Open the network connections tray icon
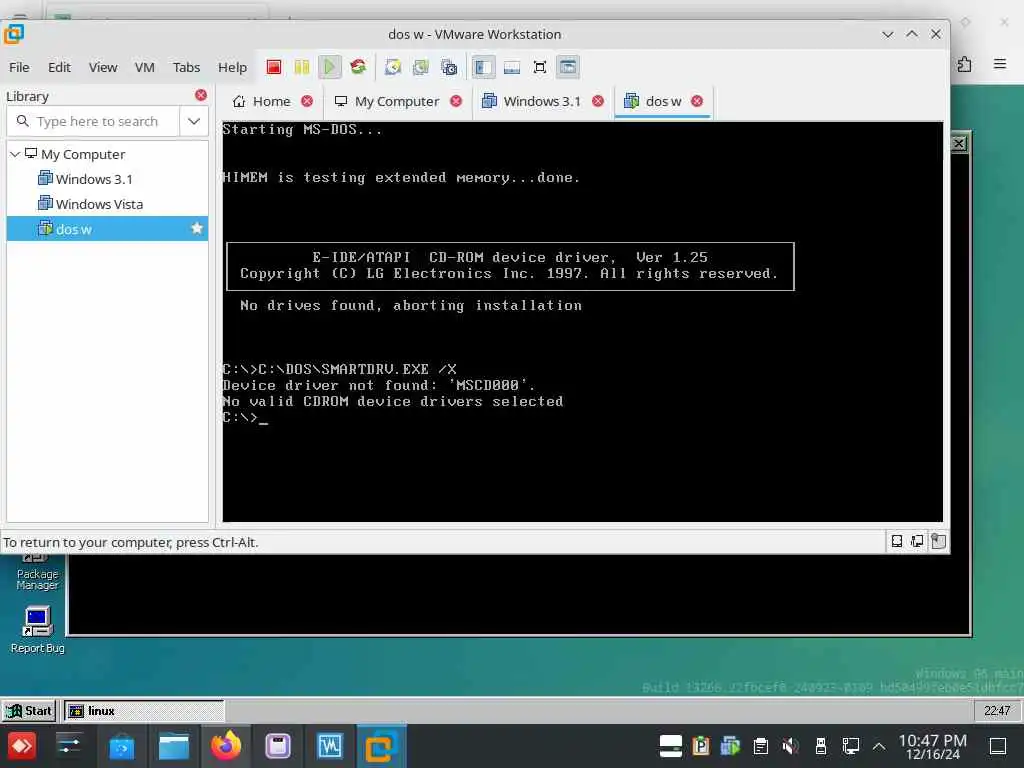Screen dimensions: 1024x768 [x=850, y=746]
